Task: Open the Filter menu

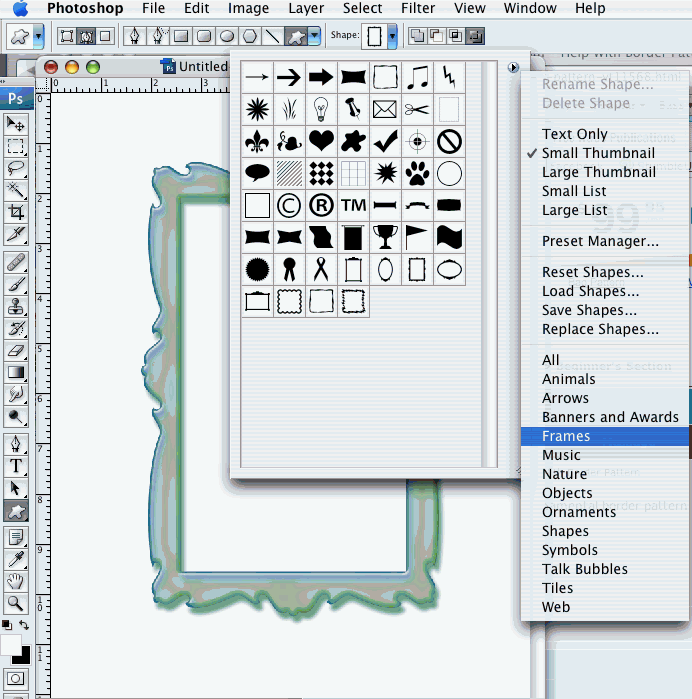Action: (x=418, y=9)
